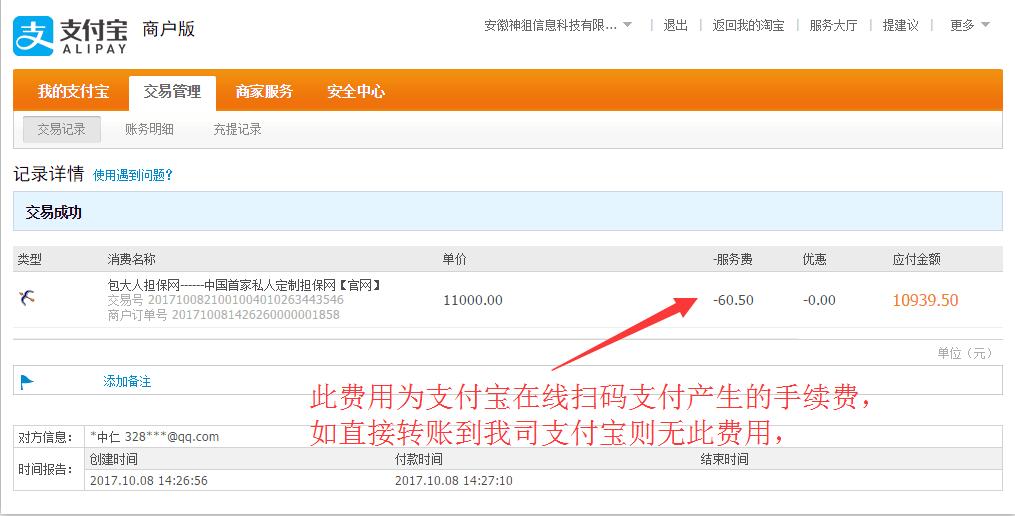Click 返回我的淘宝 link
Viewport: 1015px width, 516px height.
point(748,26)
